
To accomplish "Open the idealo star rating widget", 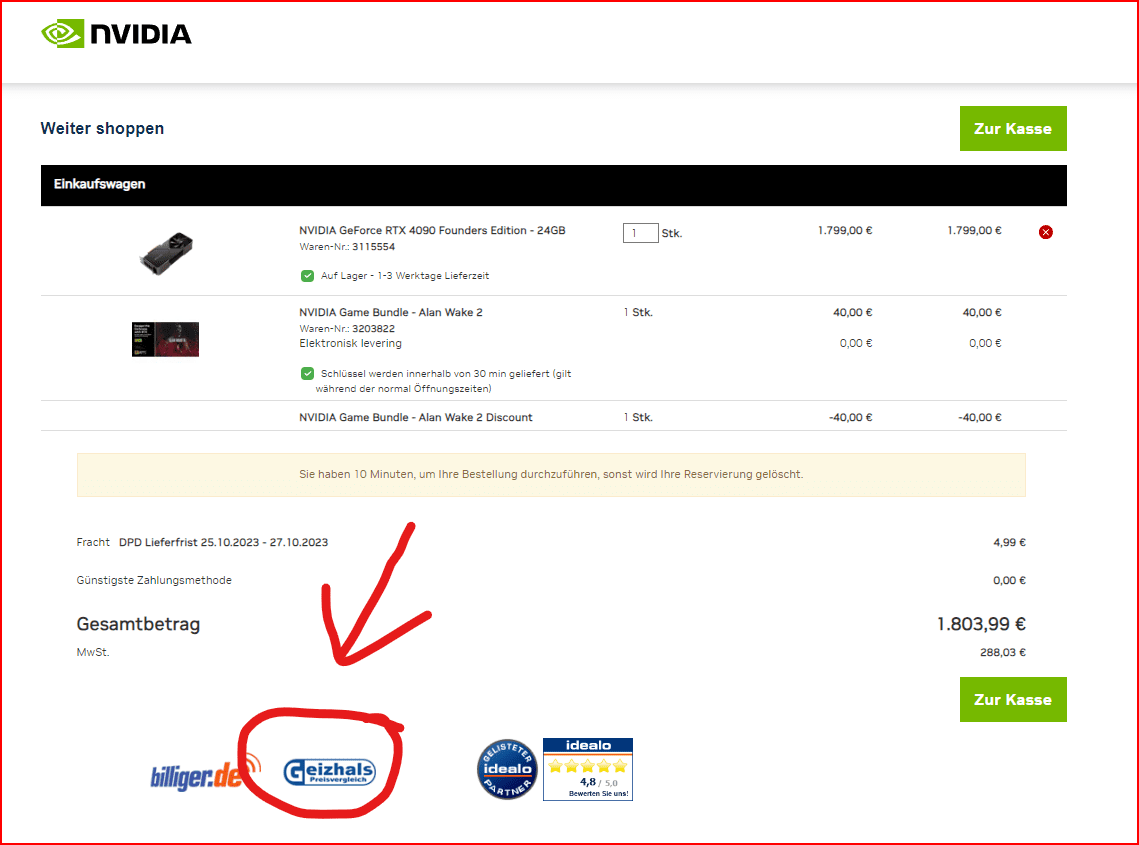I will coord(588,769).
